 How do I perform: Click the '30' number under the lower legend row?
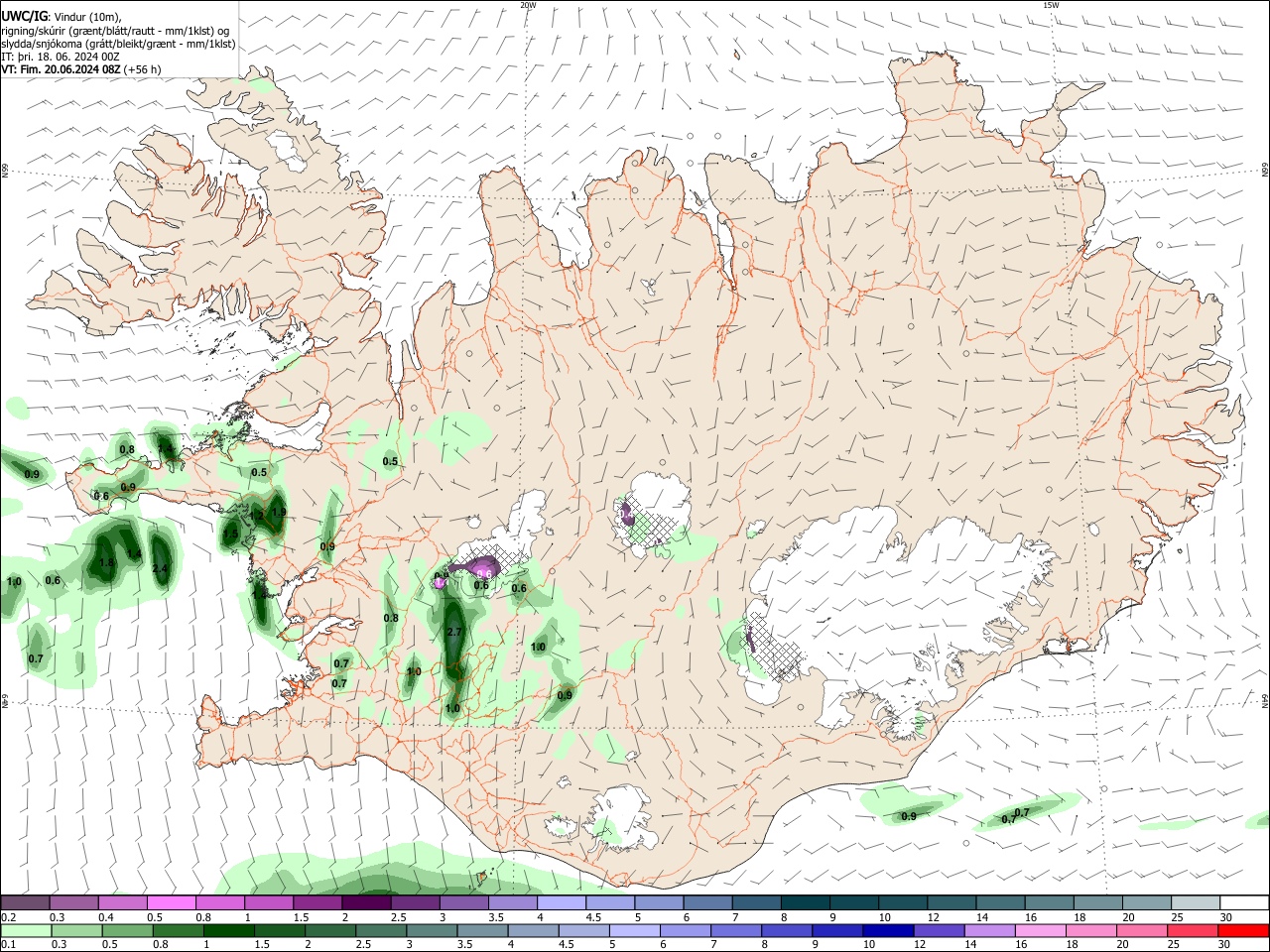(x=1223, y=944)
